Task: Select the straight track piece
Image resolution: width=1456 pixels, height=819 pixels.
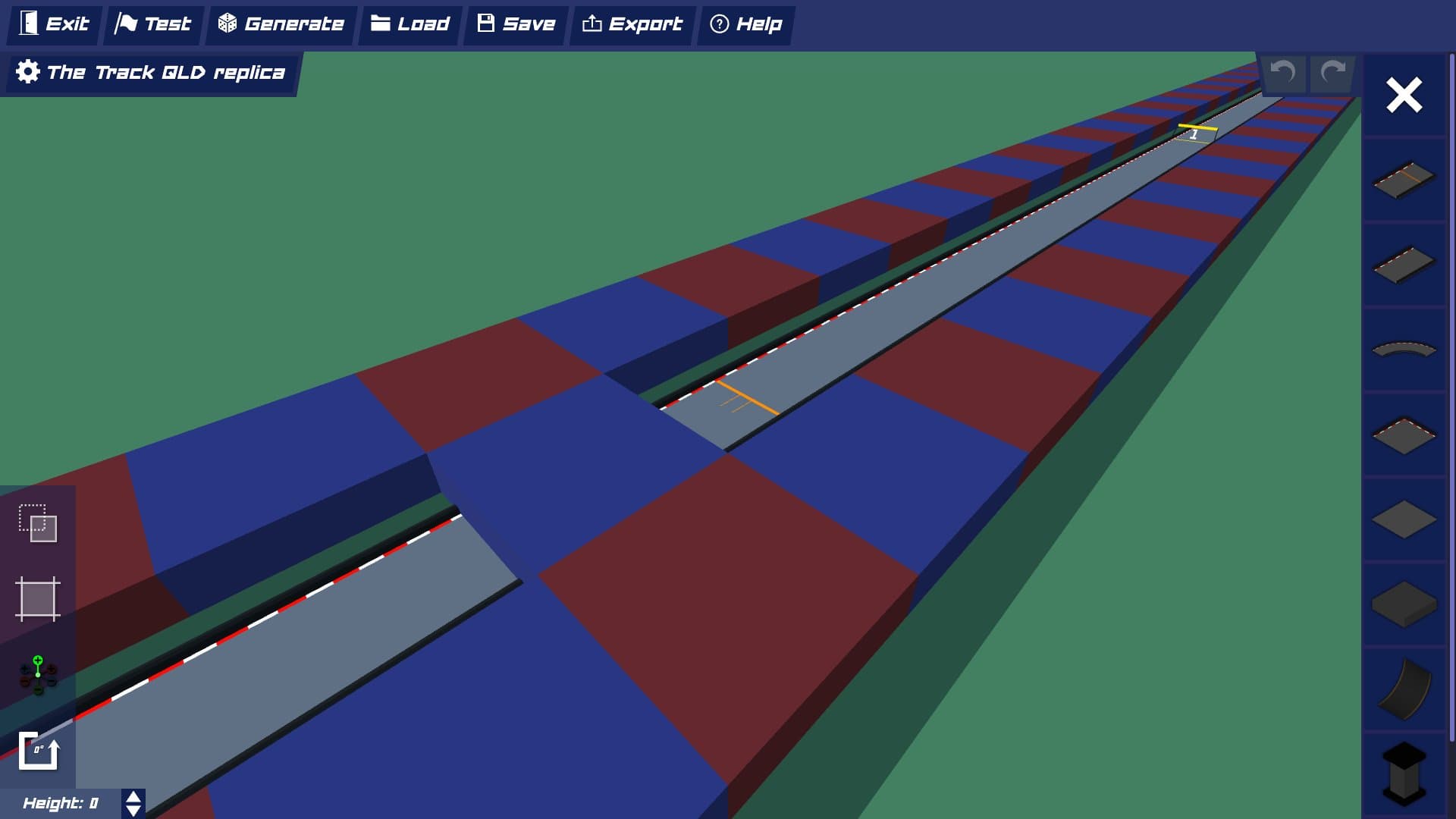Action: coord(1404,265)
